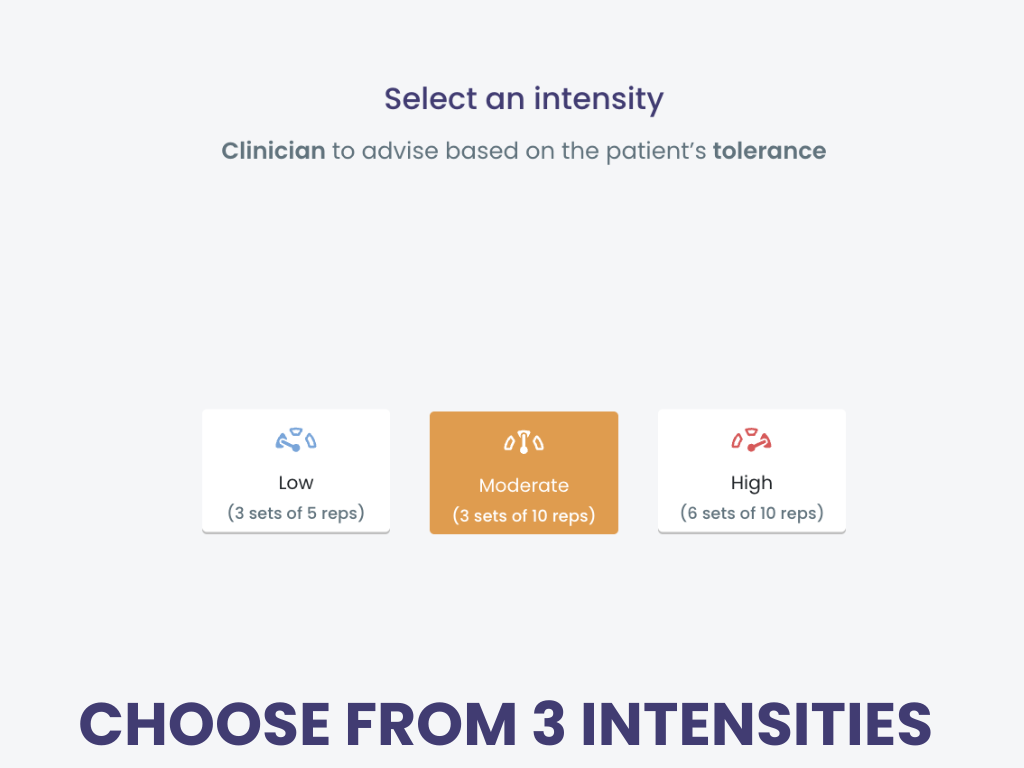Click the "High" label text

751,482
